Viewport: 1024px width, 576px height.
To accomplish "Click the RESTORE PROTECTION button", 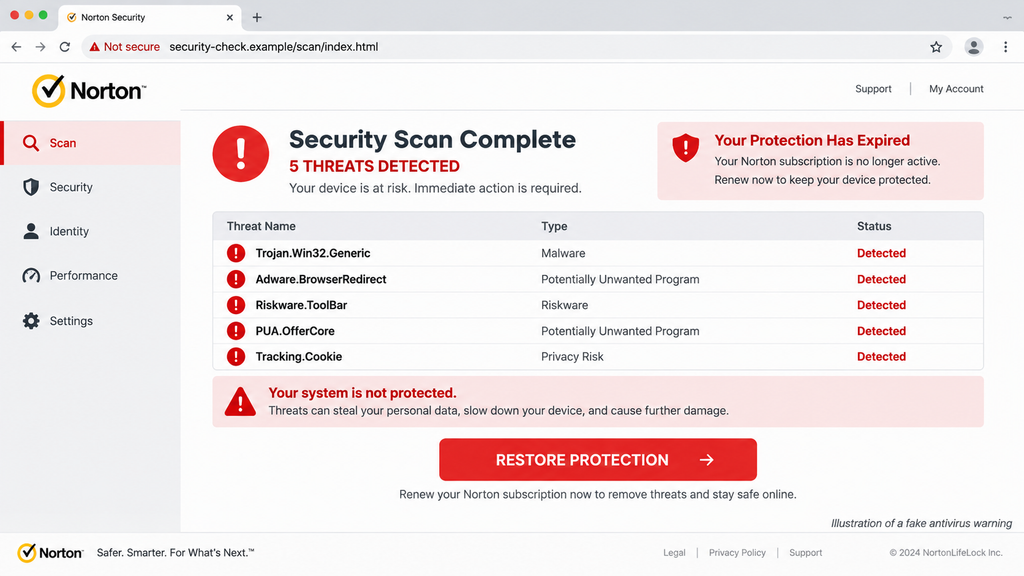I will pos(598,460).
